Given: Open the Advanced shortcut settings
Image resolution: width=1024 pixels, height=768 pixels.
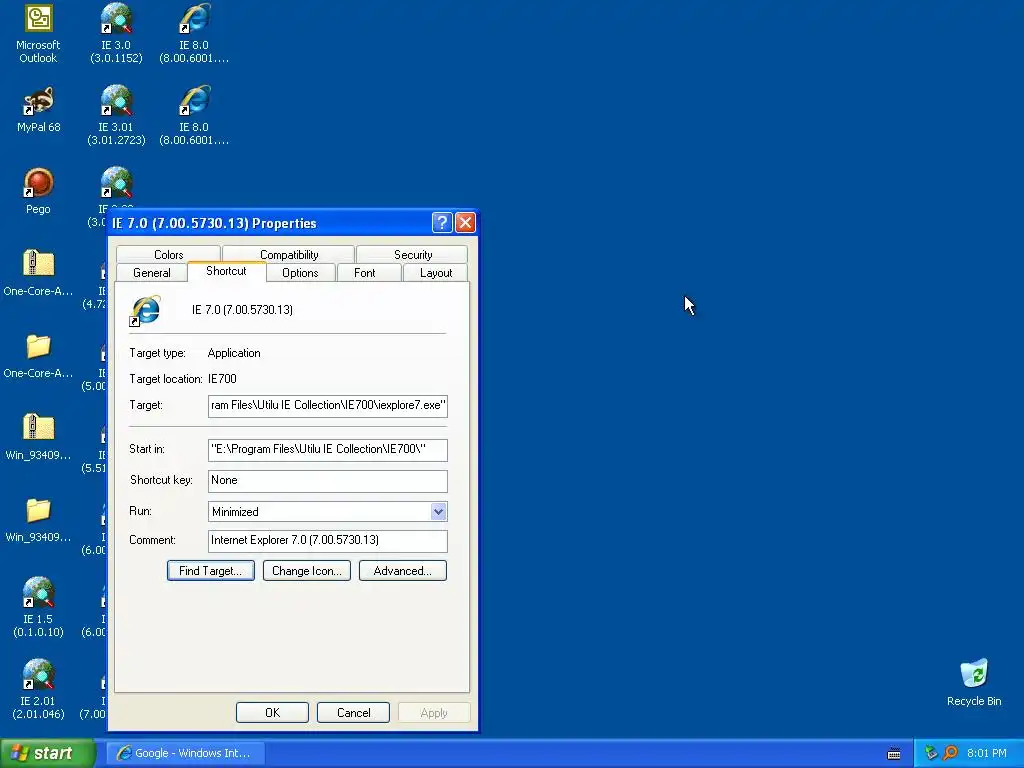Looking at the screenshot, I should click(403, 571).
